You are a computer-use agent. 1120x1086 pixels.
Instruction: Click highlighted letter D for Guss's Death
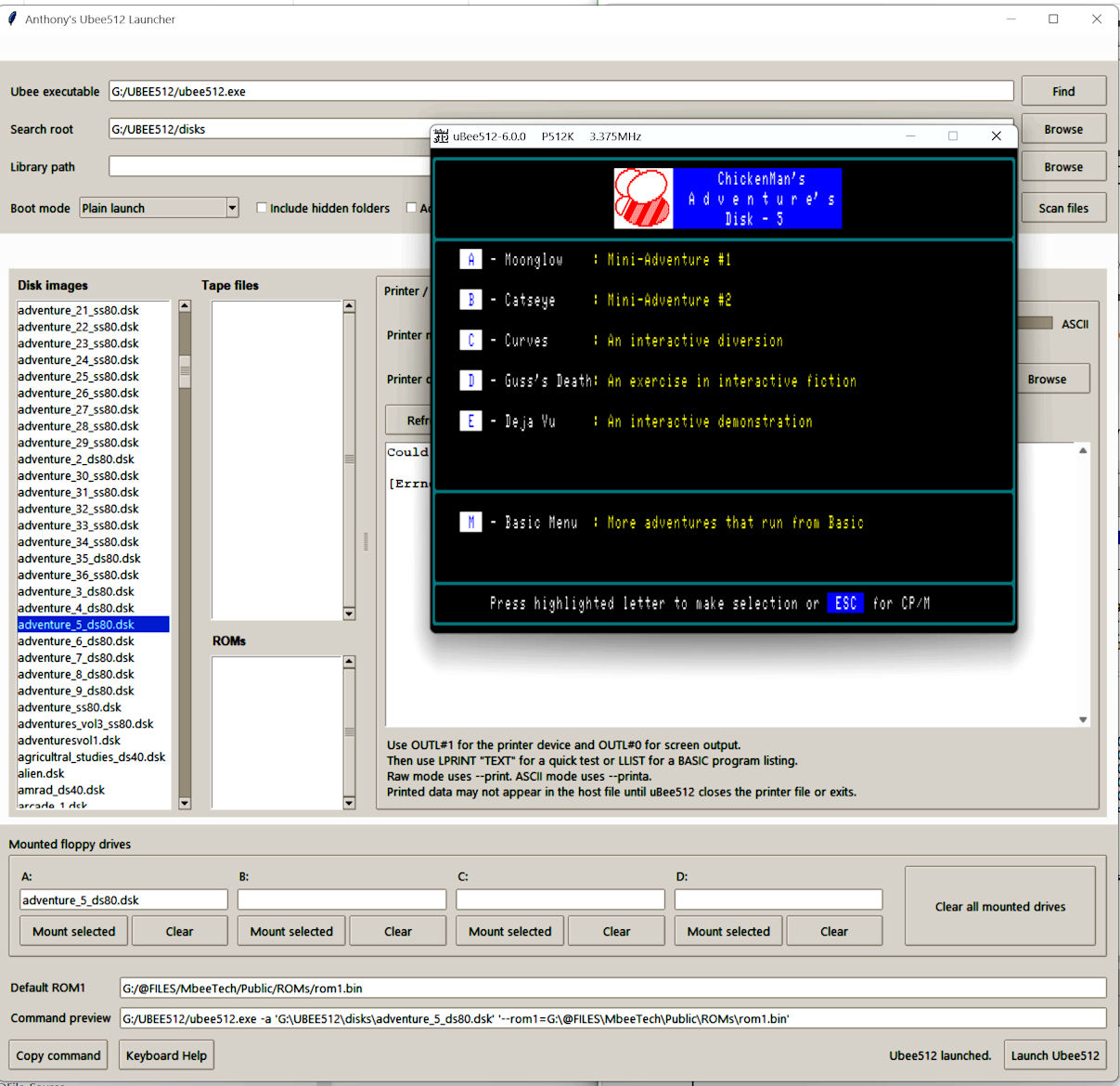pos(470,381)
